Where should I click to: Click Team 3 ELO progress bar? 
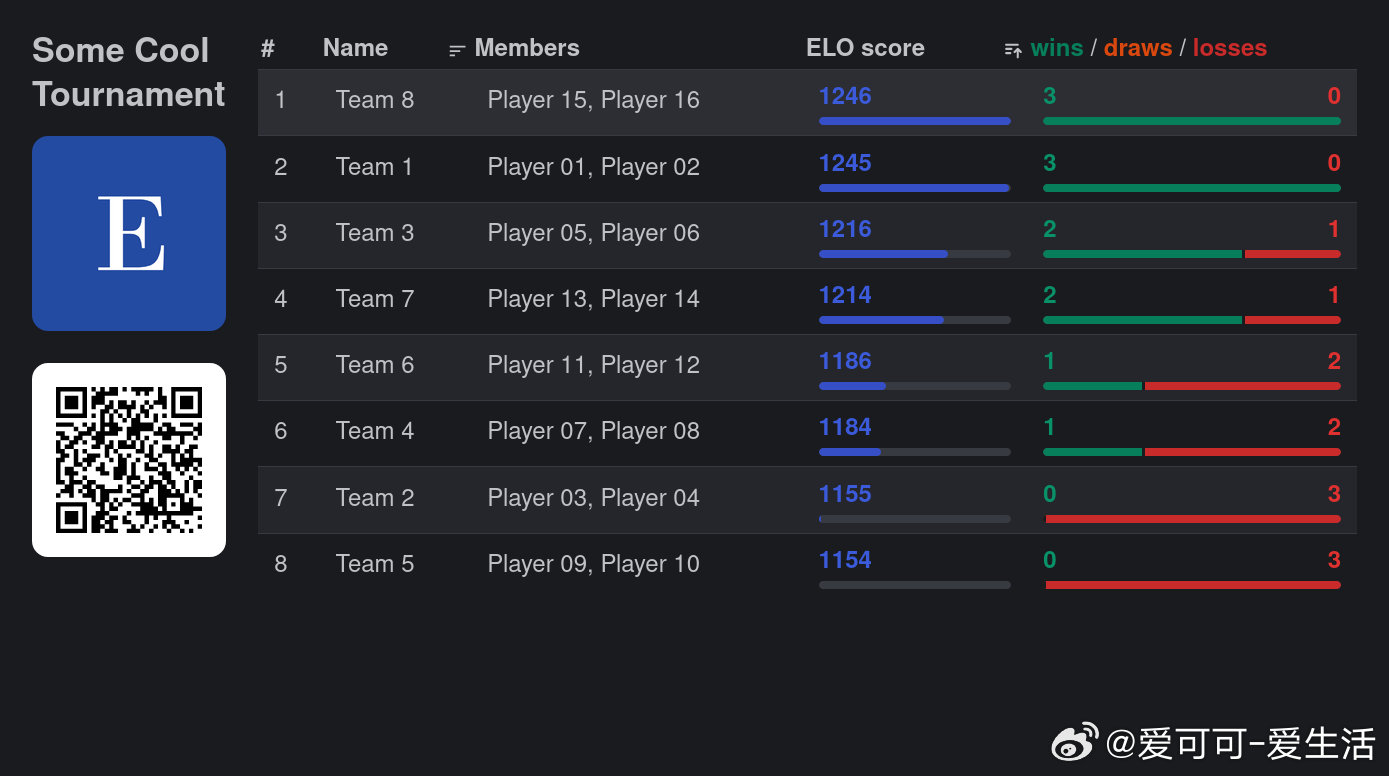pos(915,254)
